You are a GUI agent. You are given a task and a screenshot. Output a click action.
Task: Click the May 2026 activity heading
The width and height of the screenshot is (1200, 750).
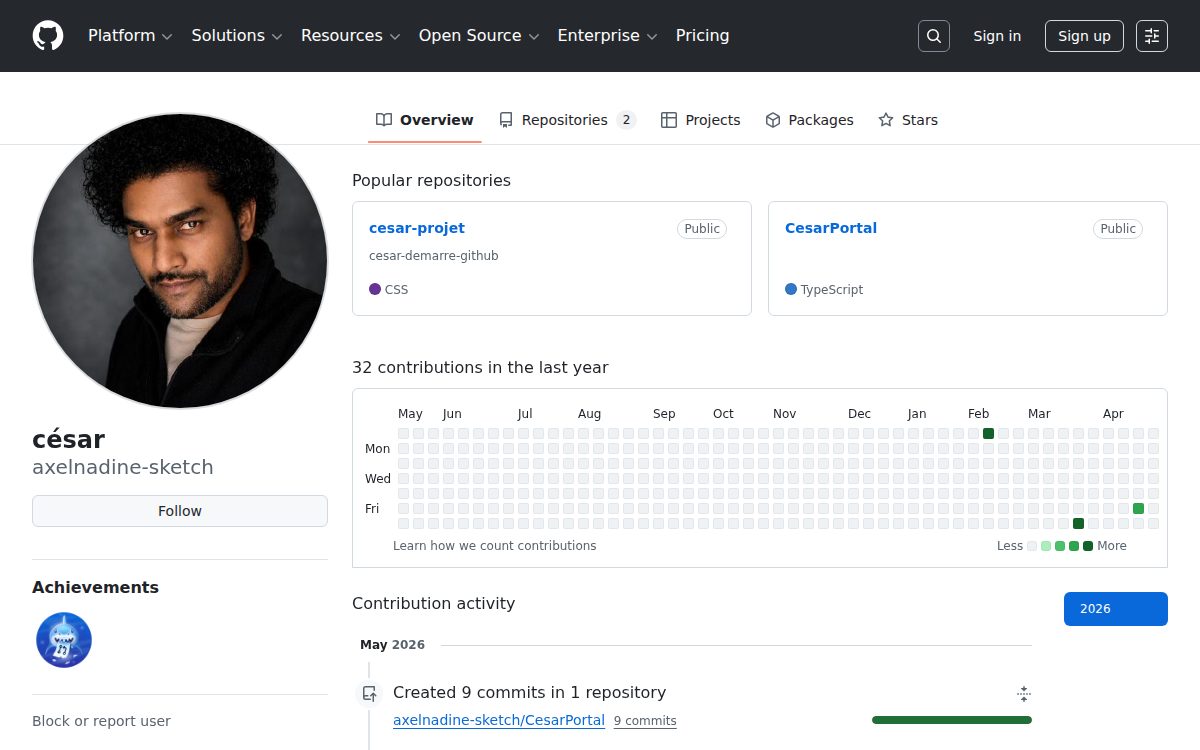click(392, 645)
